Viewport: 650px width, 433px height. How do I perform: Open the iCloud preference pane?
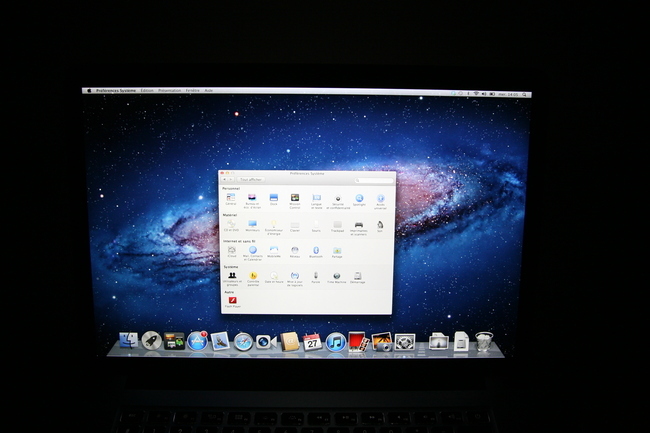(x=232, y=252)
